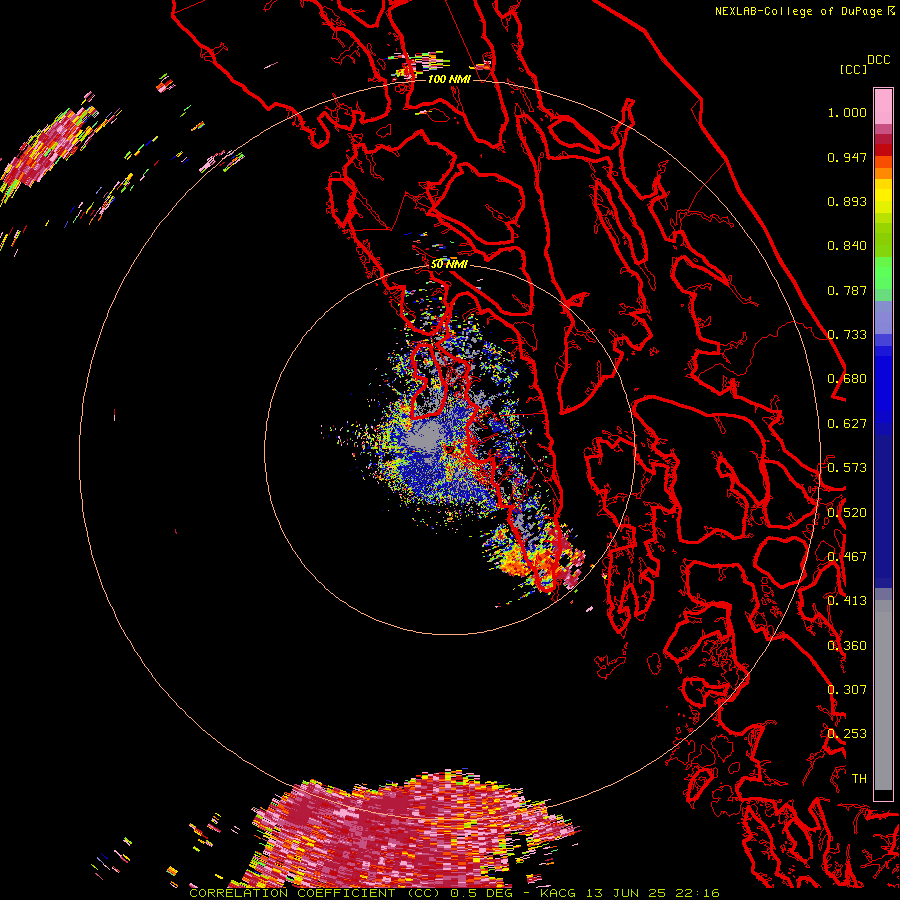
Task: Click the CORRELATION COEFFICIENT (CC) caption text
Action: tap(315, 893)
